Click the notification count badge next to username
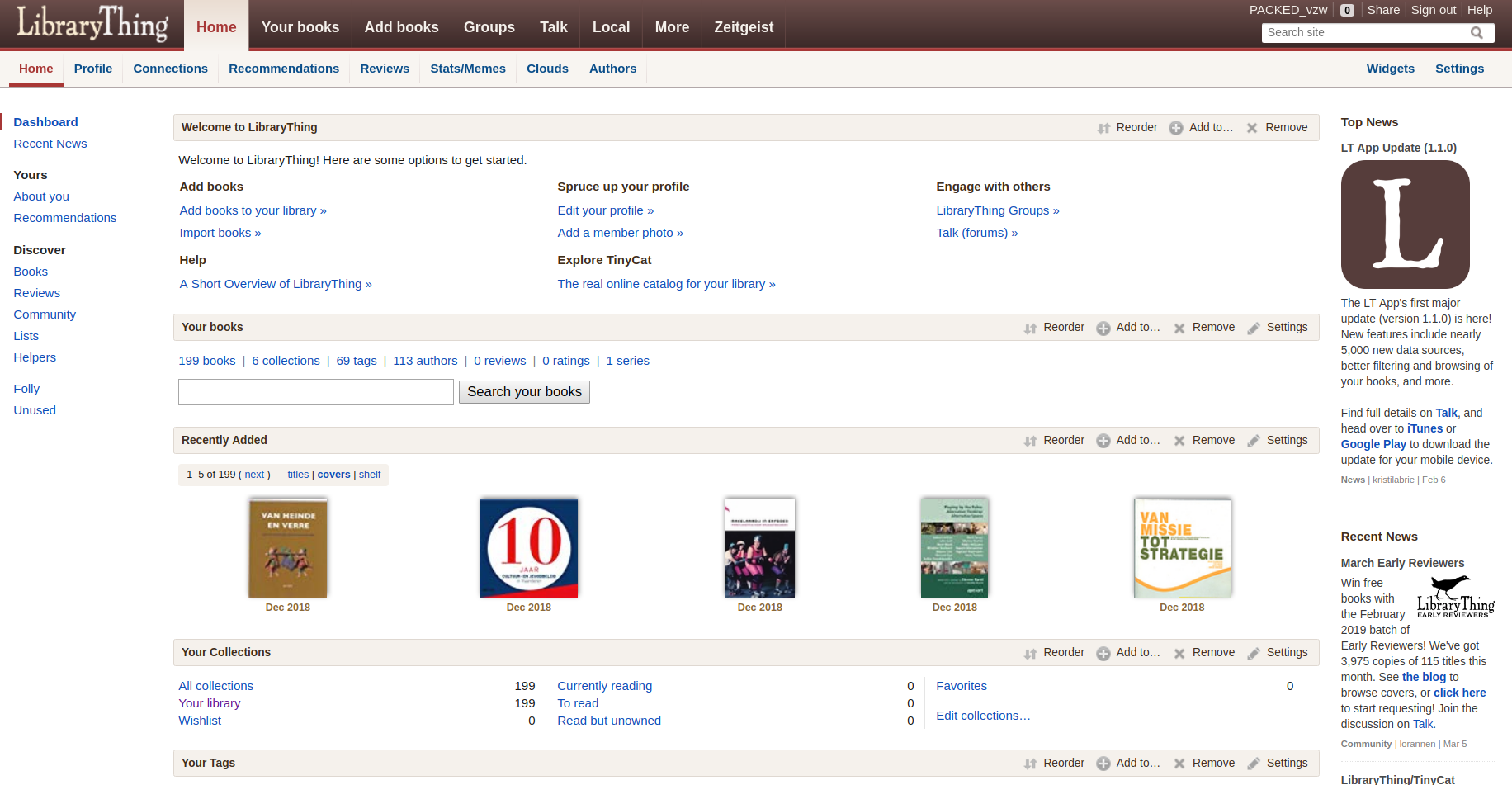 [x=1347, y=11]
